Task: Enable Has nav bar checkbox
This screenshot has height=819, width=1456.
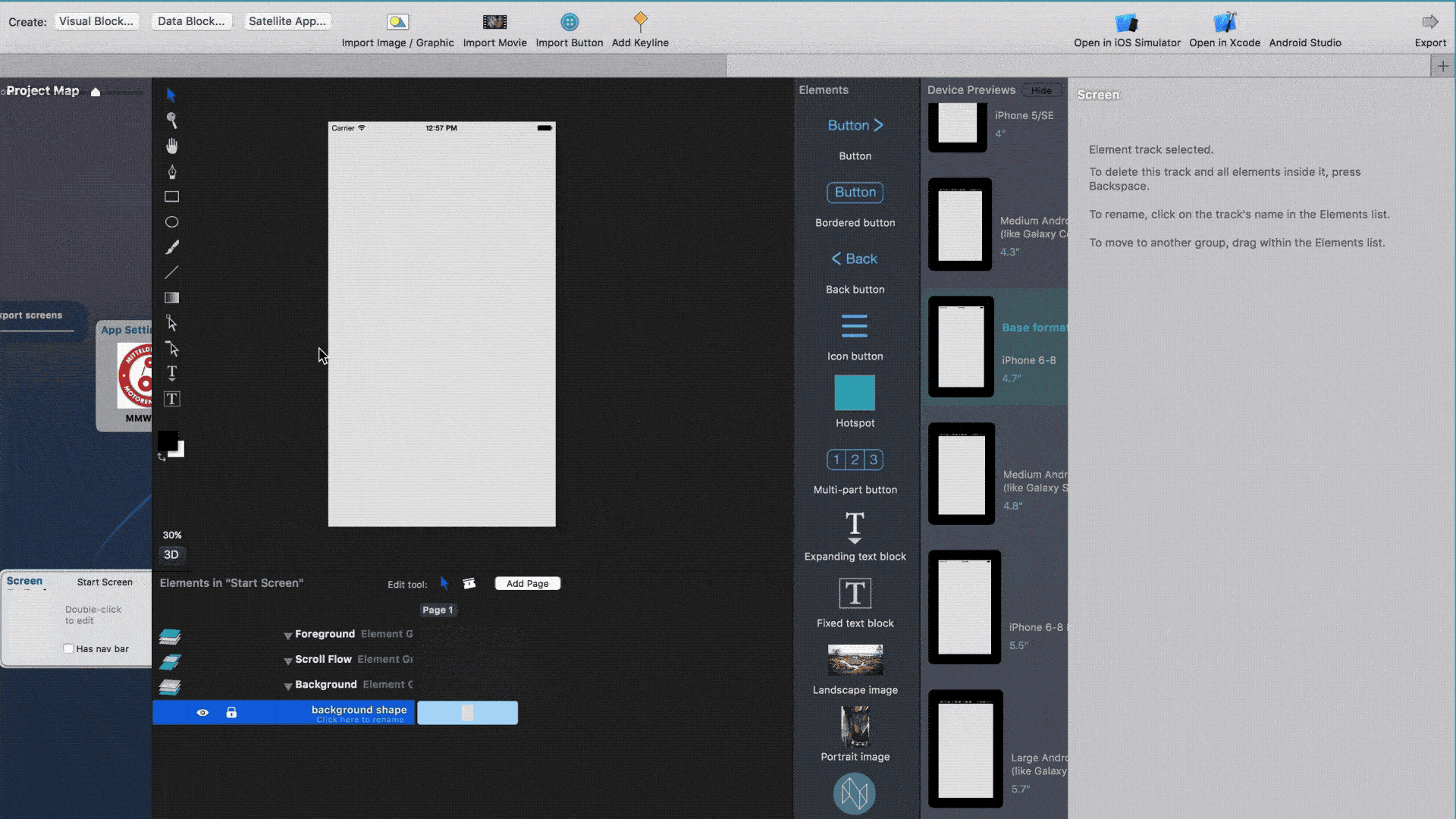Action: point(68,648)
